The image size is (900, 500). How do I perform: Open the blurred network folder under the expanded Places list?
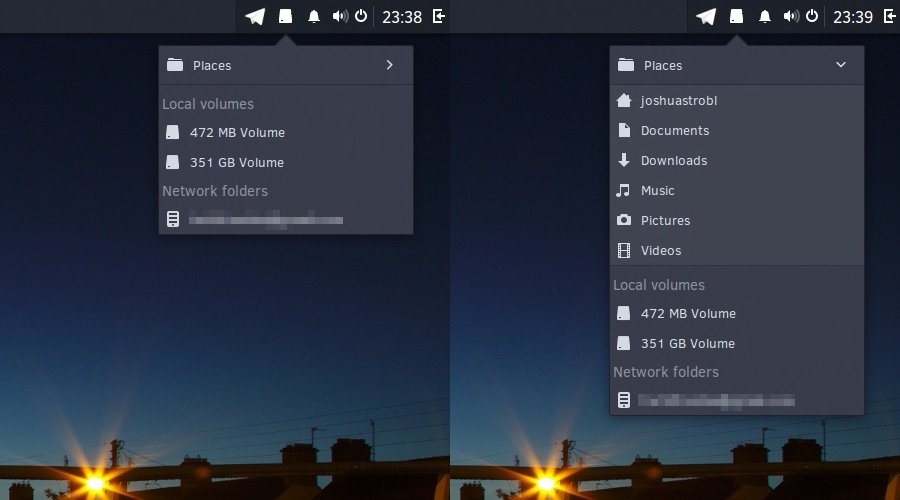tap(715, 400)
